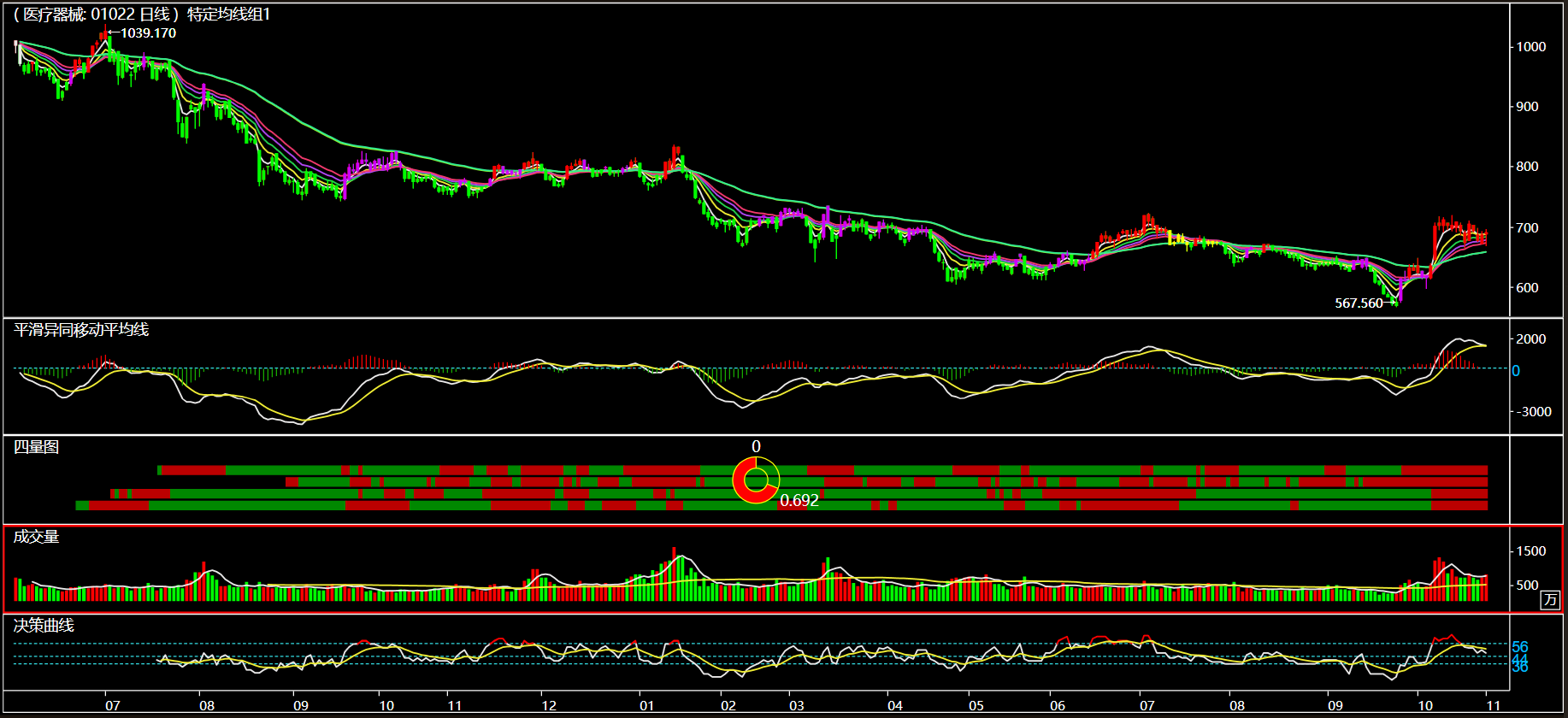Screen dimensions: 1568x718
Task: Click -3000 on the MACD axis
Action: click(1533, 412)
